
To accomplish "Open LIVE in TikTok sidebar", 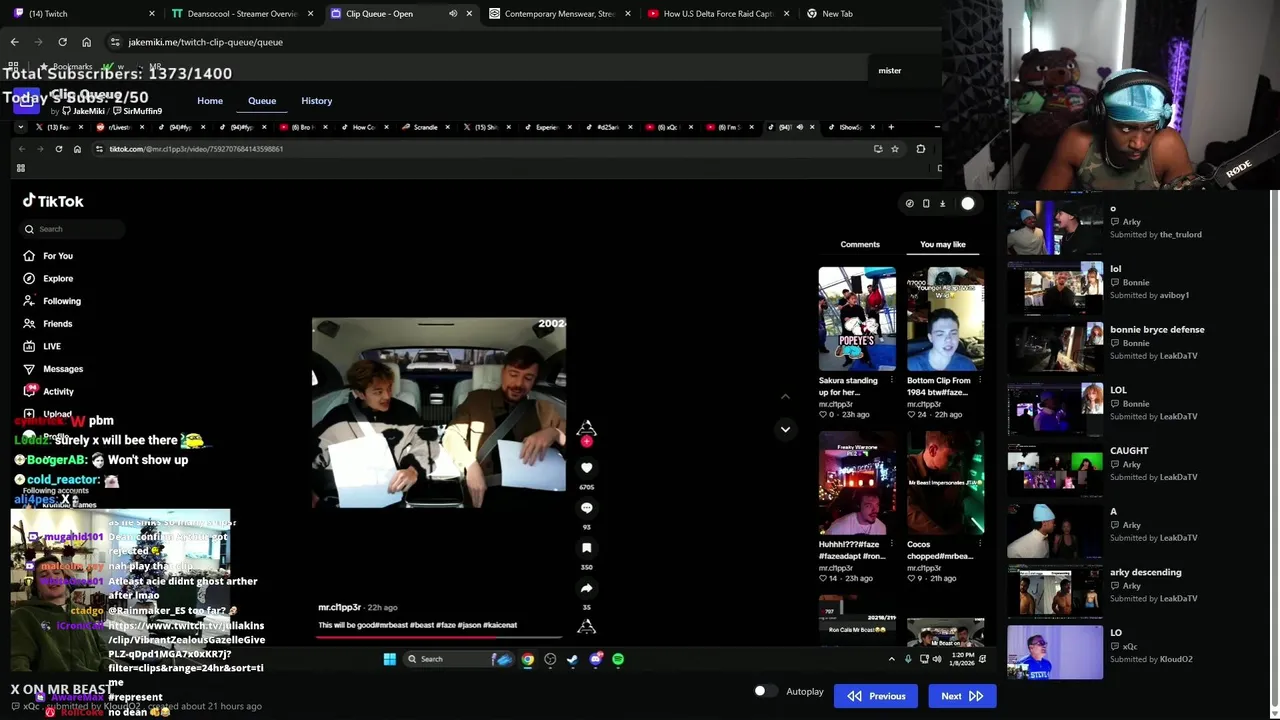I will point(43,346).
